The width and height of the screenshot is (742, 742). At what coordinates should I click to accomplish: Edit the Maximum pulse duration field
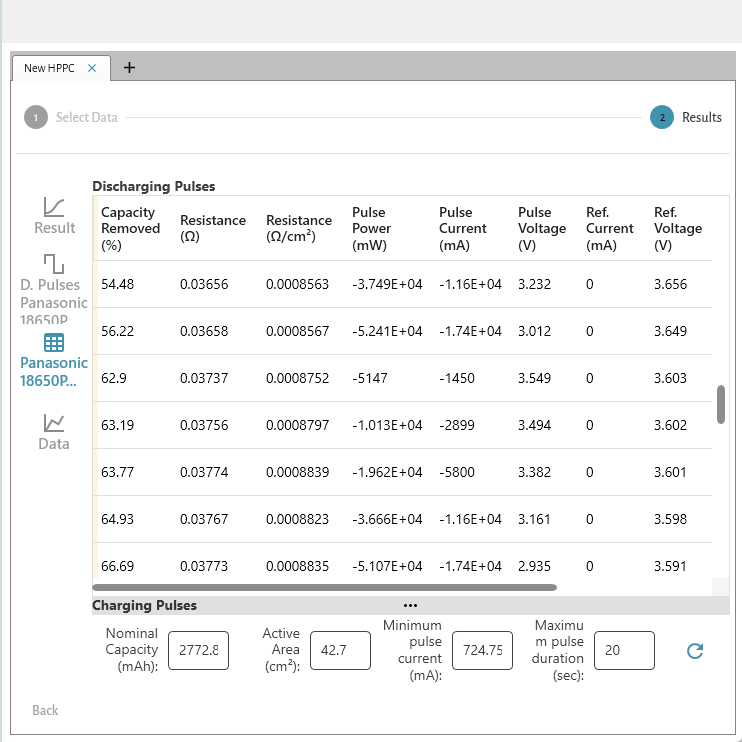pyautogui.click(x=624, y=650)
